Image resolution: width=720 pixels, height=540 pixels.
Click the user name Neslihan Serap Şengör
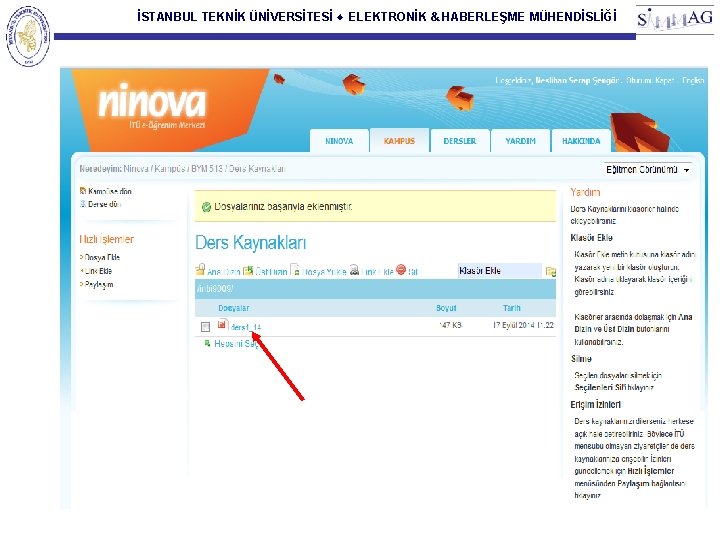point(578,80)
